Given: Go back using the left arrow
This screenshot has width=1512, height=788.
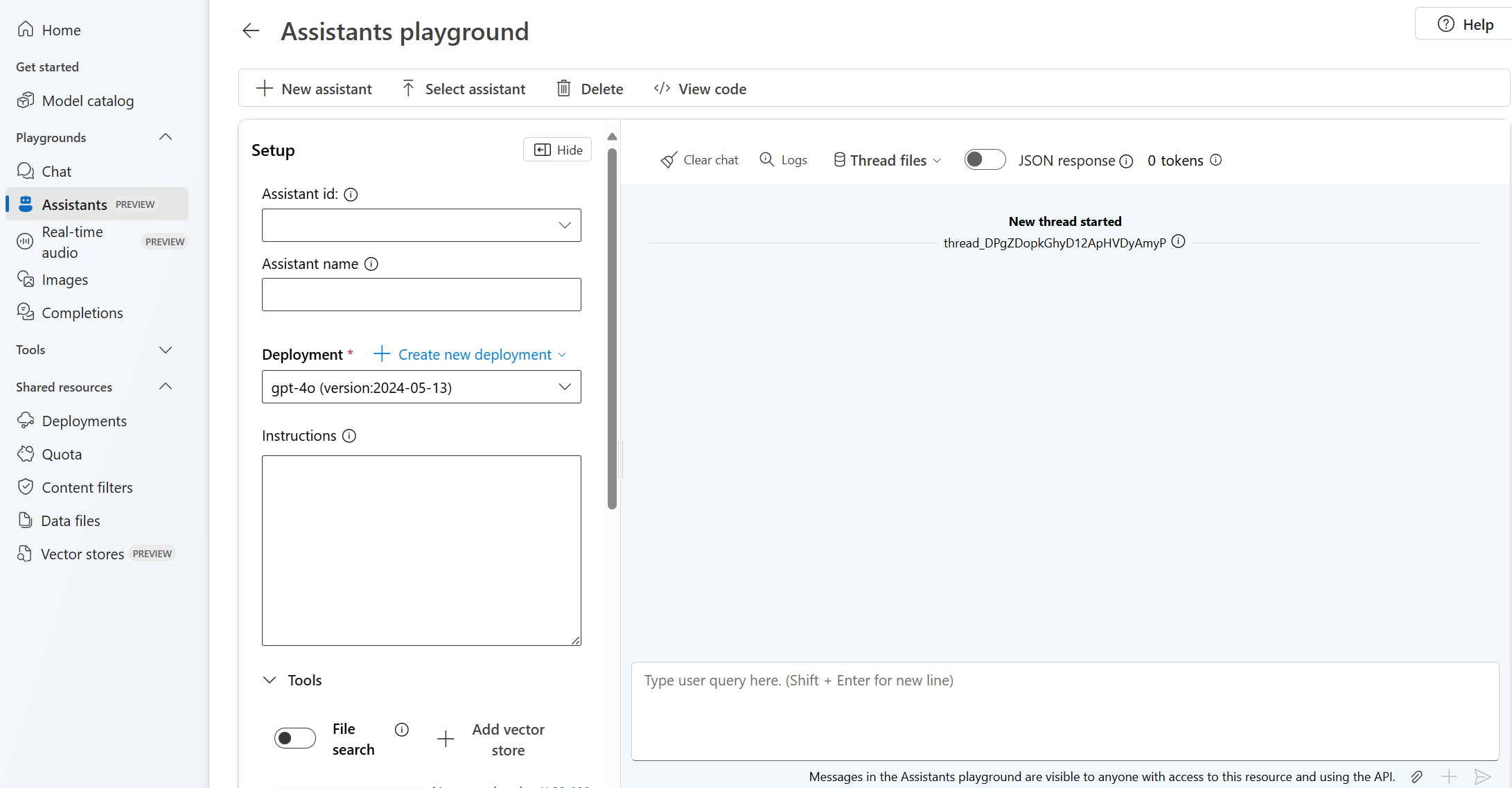Looking at the screenshot, I should [x=251, y=31].
